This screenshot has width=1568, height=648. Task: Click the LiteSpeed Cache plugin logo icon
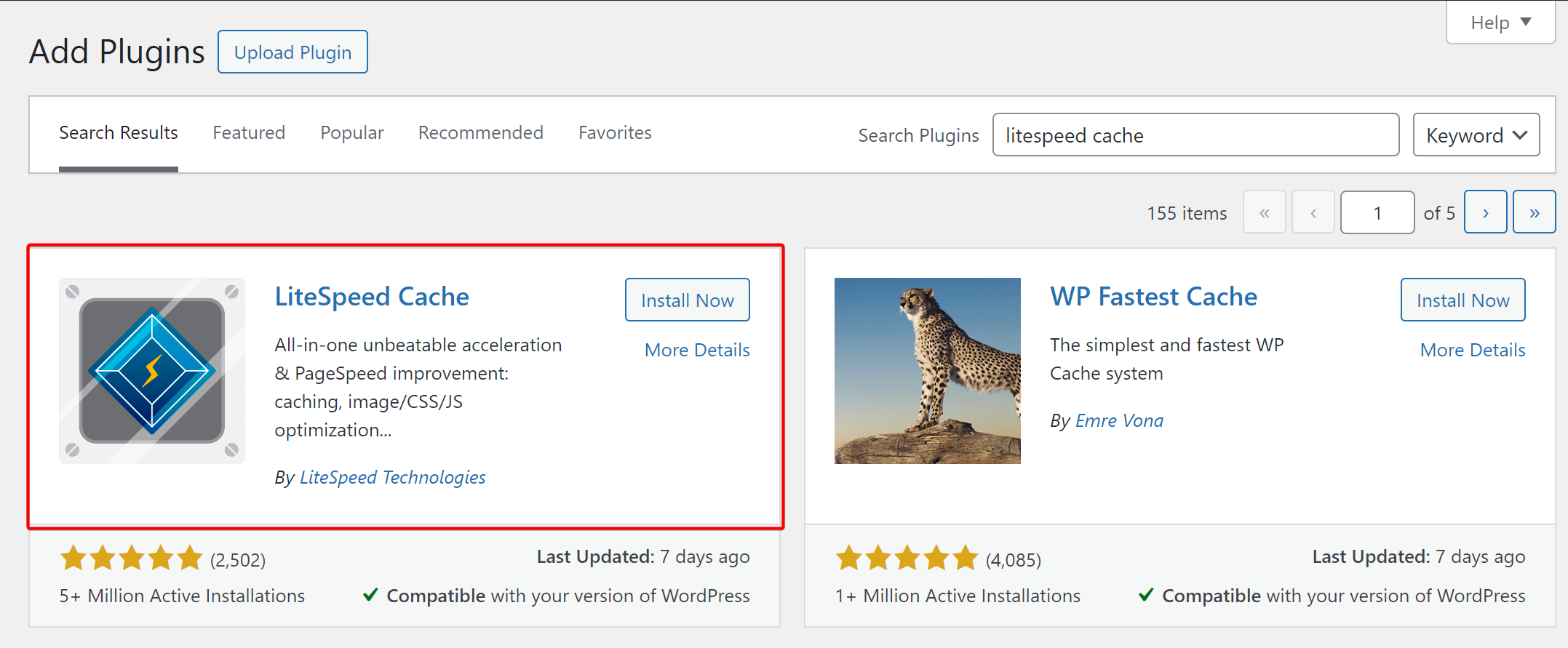[x=151, y=371]
